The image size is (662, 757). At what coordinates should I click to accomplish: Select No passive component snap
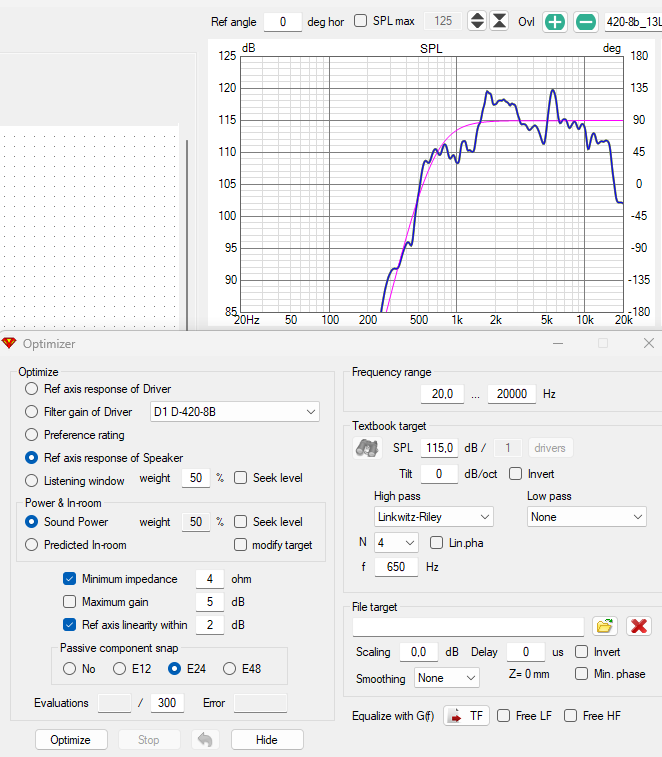pos(70,669)
